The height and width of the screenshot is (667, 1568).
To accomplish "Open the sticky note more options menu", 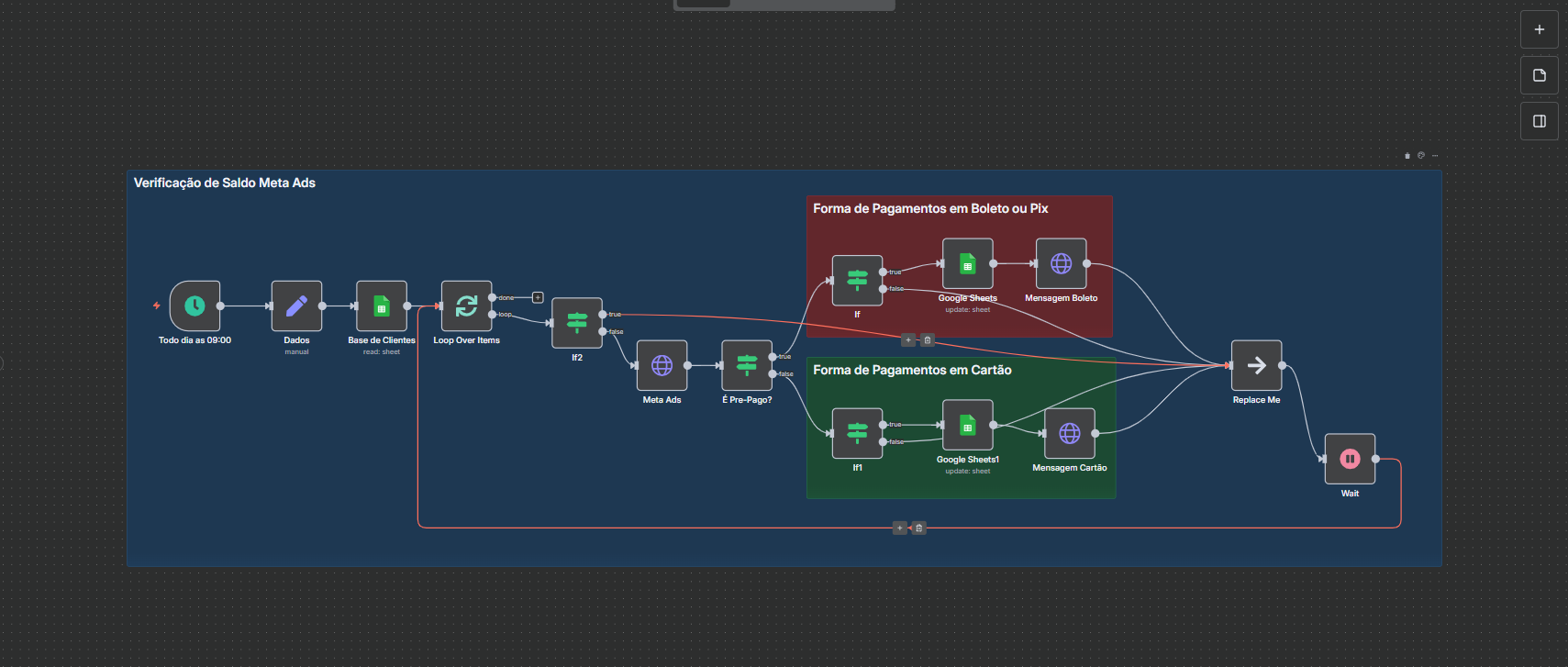I will 1435,155.
